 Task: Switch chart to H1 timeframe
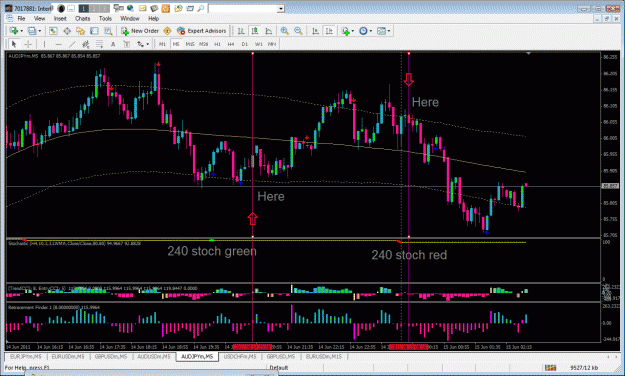pos(217,44)
